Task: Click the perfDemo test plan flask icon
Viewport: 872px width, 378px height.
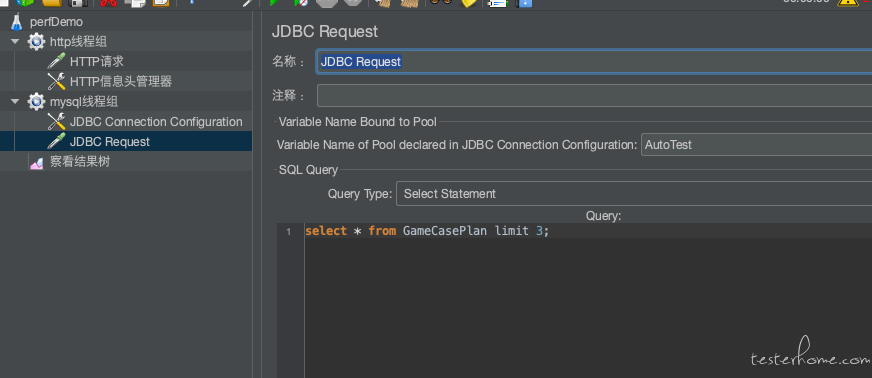Action: (x=16, y=22)
